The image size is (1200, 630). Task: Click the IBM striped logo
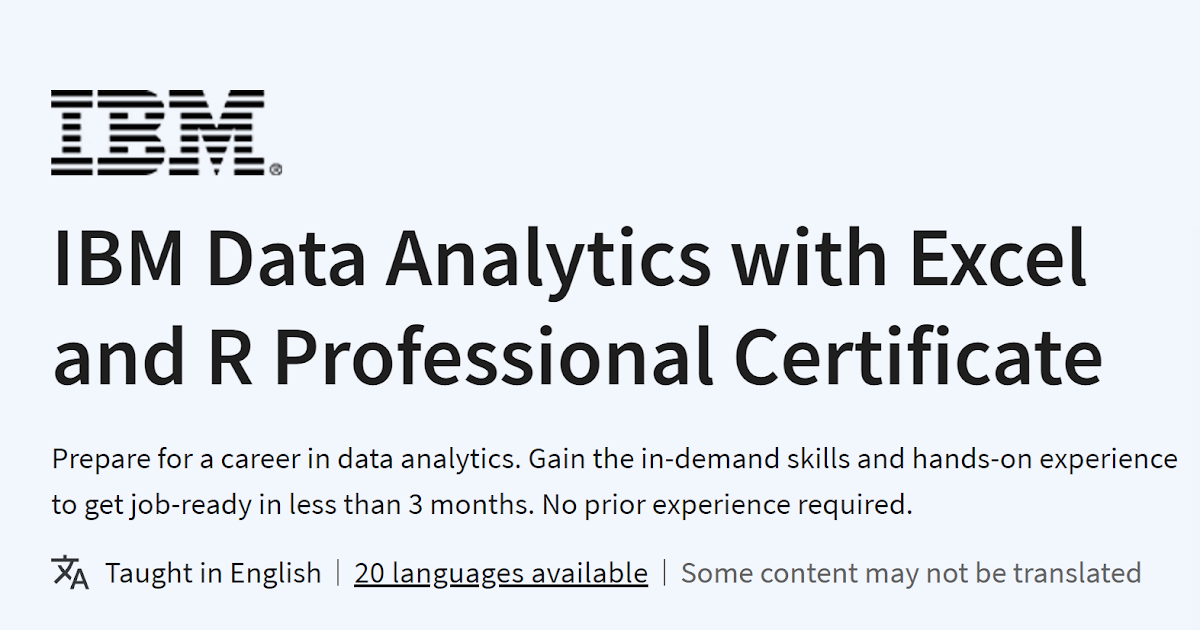[158, 132]
